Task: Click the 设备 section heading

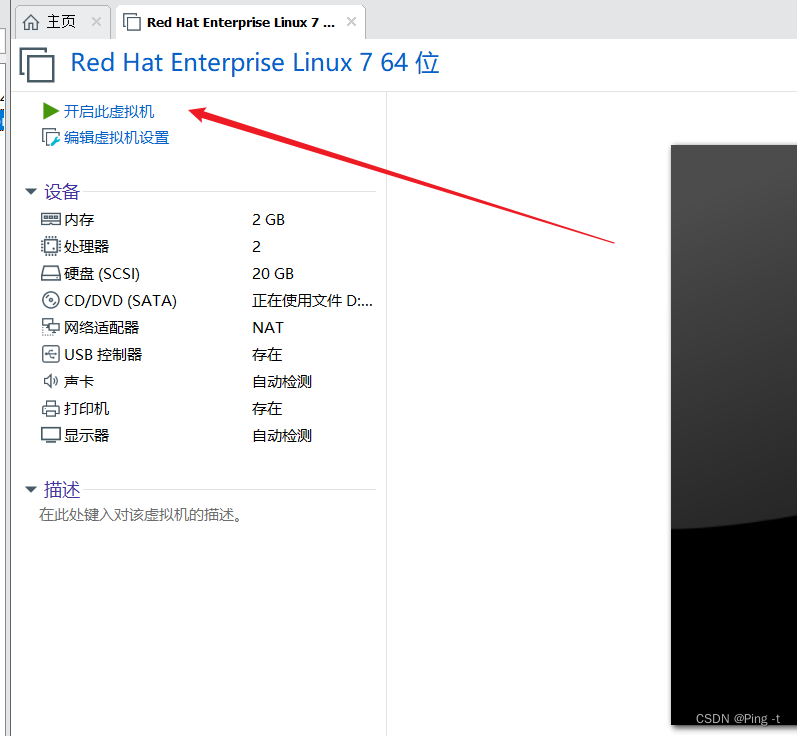Action: (62, 192)
